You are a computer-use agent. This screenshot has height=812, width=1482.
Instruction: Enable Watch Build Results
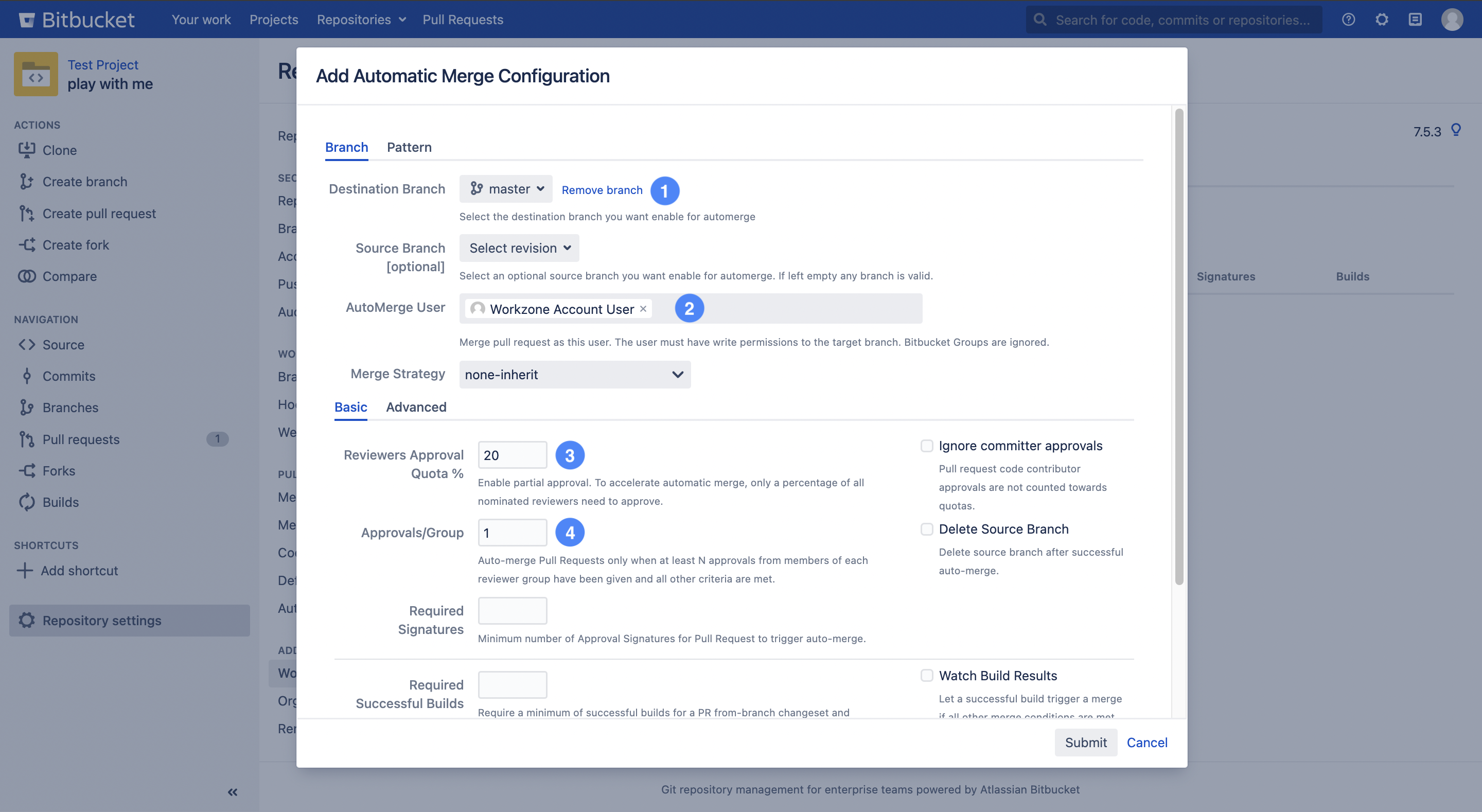tap(926, 675)
